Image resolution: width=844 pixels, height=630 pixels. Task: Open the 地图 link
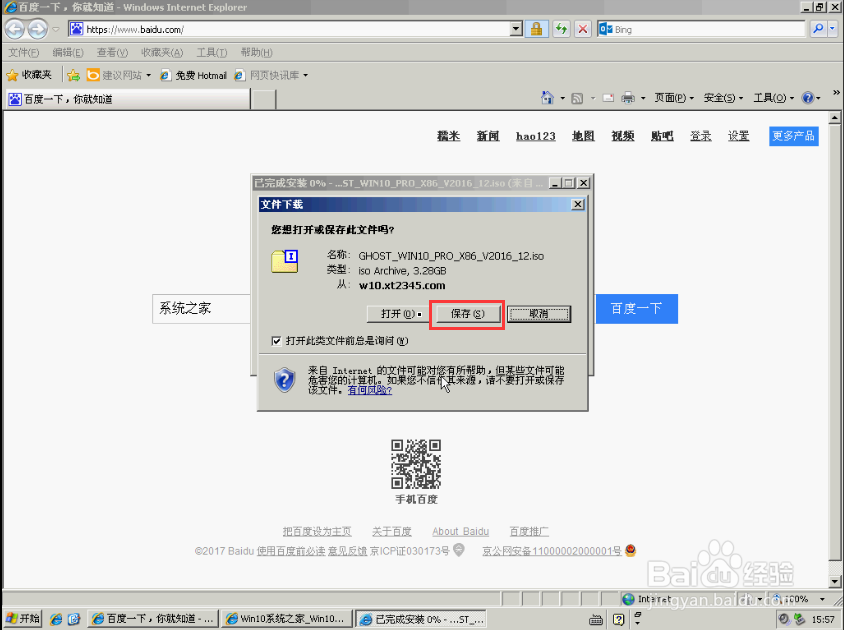point(583,136)
